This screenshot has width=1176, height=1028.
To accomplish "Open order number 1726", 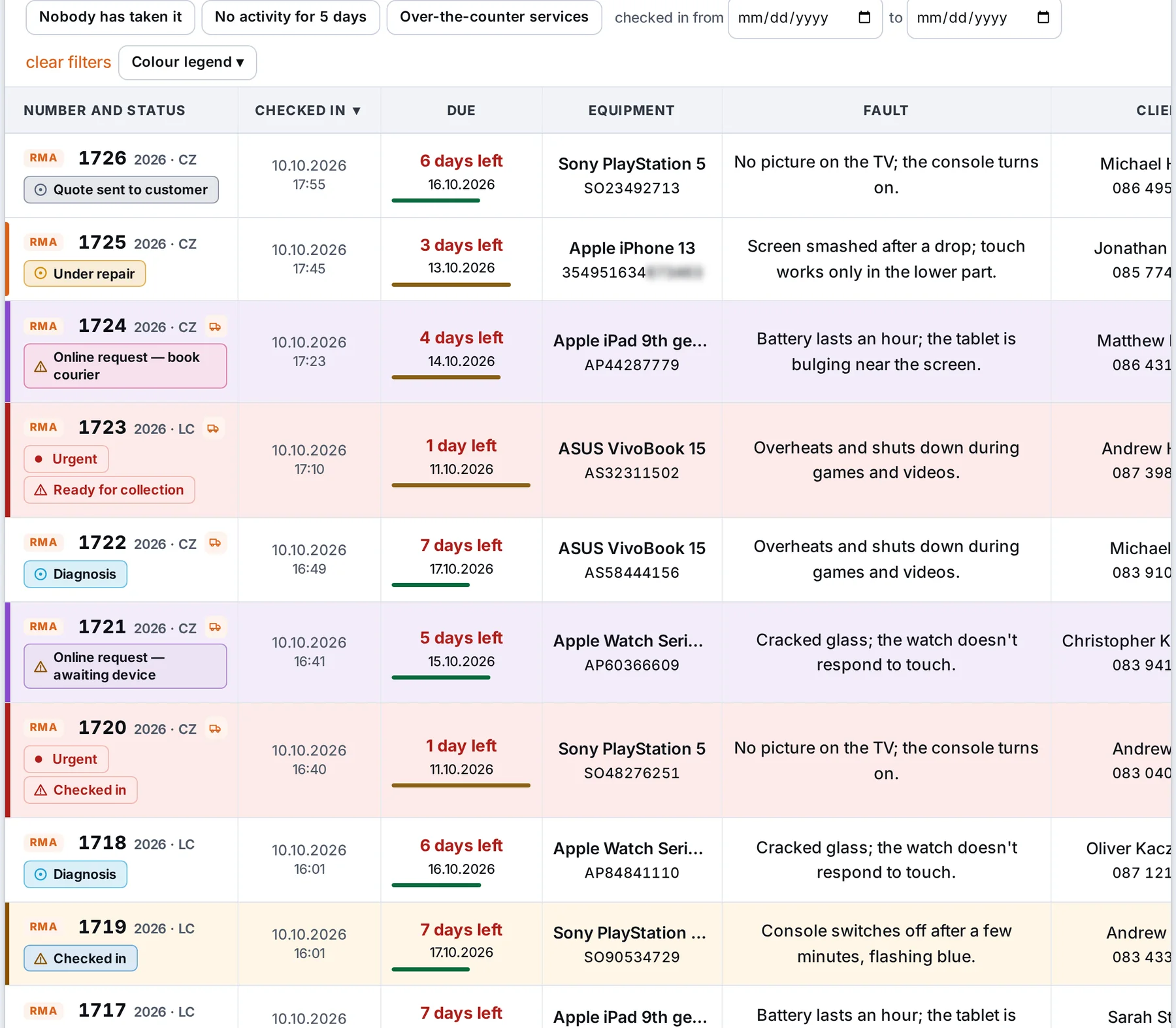I will point(103,158).
